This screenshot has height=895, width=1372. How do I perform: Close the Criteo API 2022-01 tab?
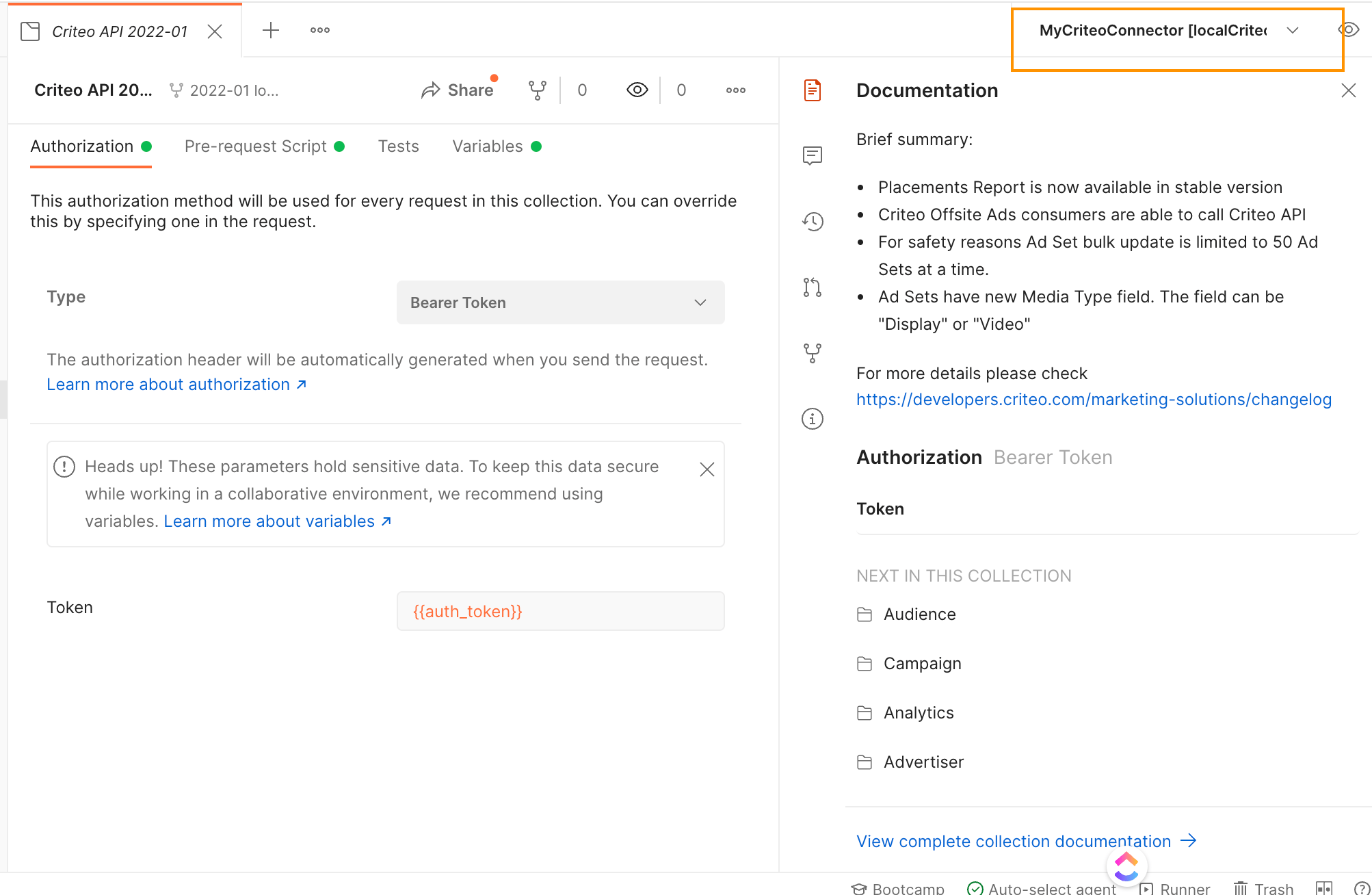[x=215, y=31]
